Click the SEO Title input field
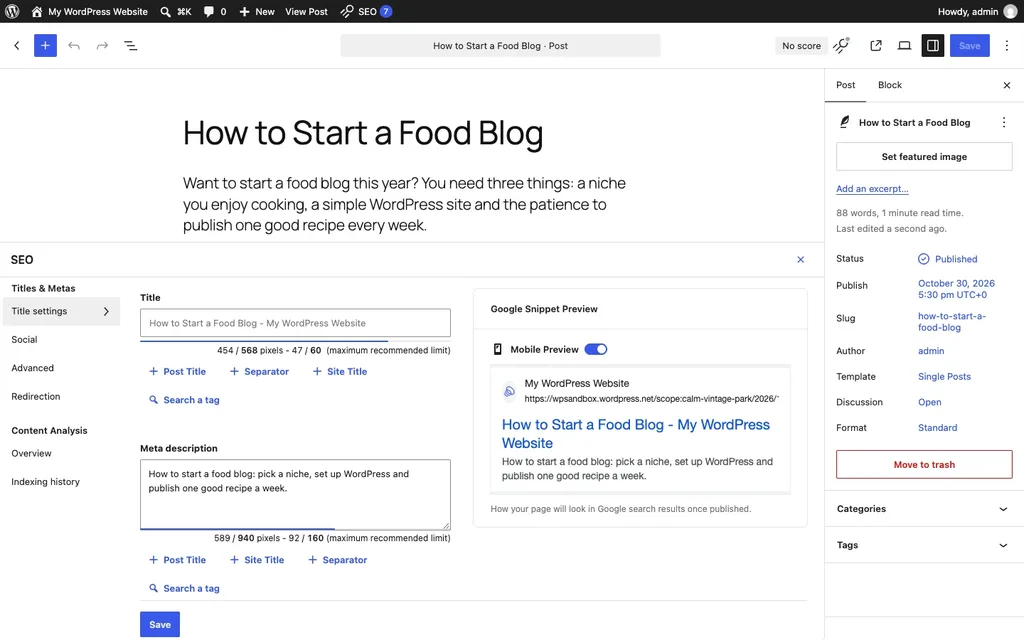The width and height of the screenshot is (1024, 640). (295, 323)
